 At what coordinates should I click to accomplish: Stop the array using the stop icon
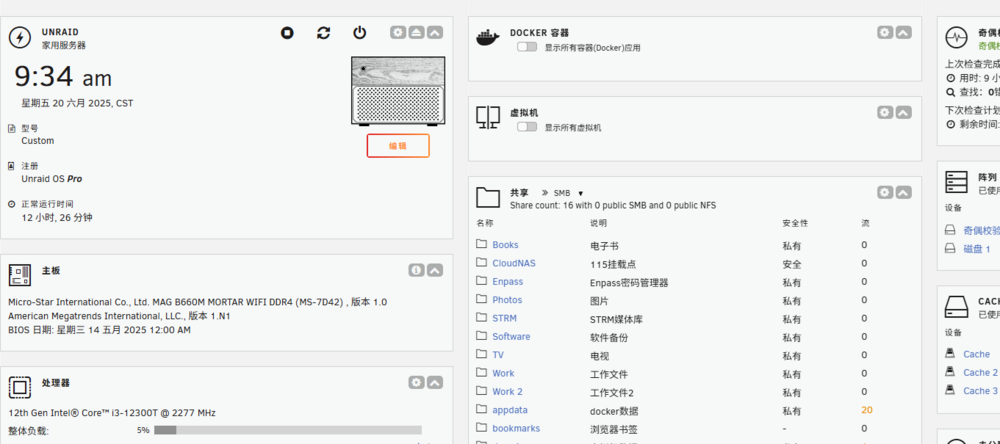(287, 33)
